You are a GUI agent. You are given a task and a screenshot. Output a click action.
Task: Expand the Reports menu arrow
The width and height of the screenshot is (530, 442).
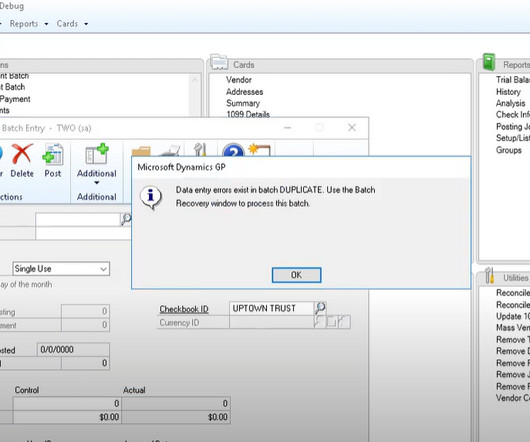(x=46, y=24)
